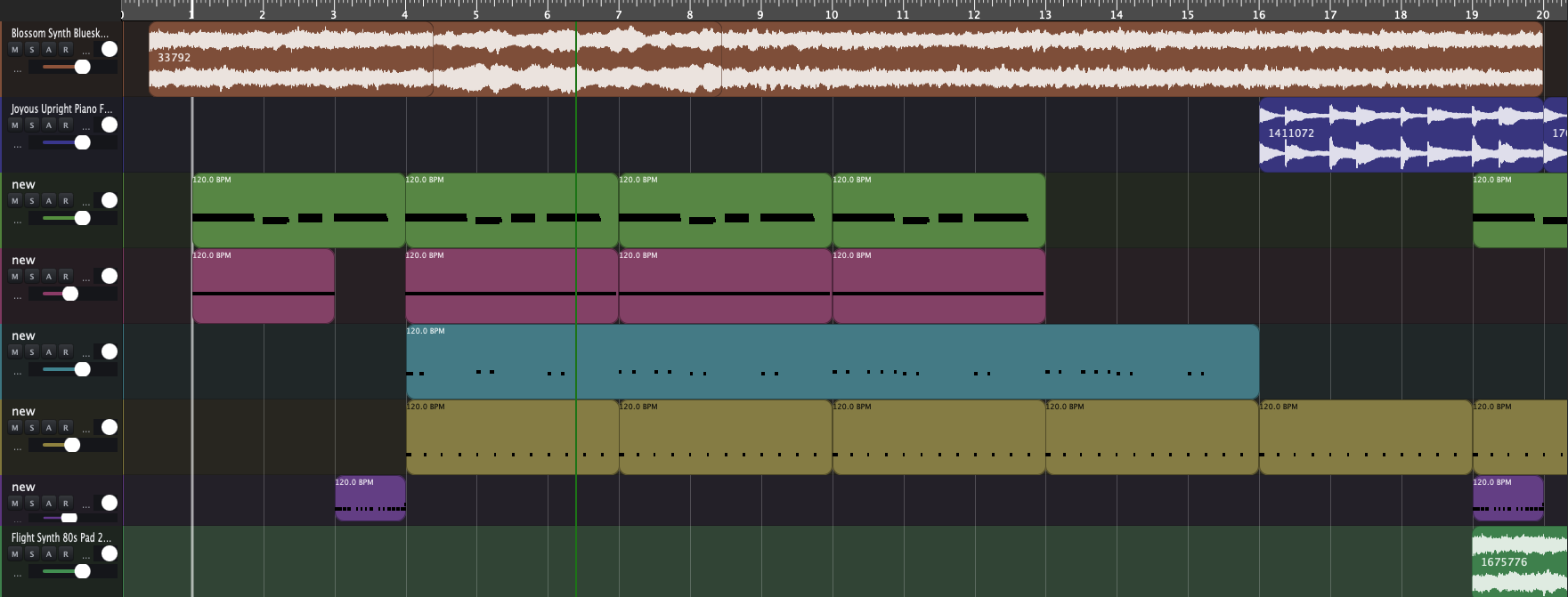The width and height of the screenshot is (1568, 597).
Task: Mute the Joyous Upright Piano track
Action: [15, 125]
